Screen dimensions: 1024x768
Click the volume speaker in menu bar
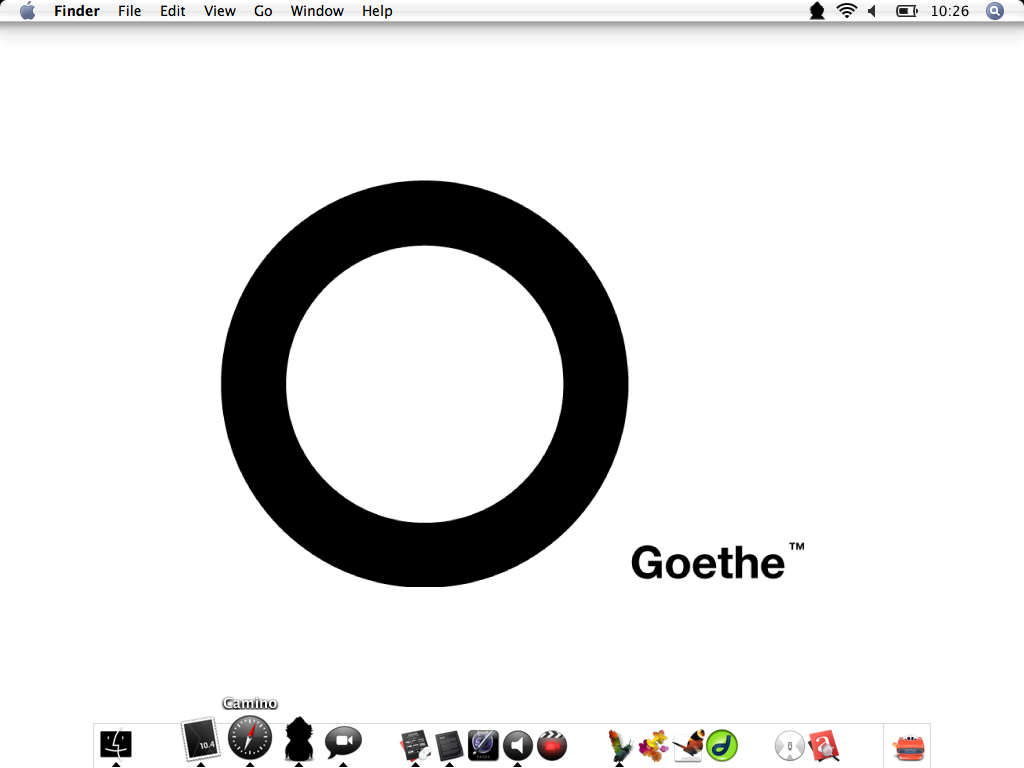click(x=872, y=11)
